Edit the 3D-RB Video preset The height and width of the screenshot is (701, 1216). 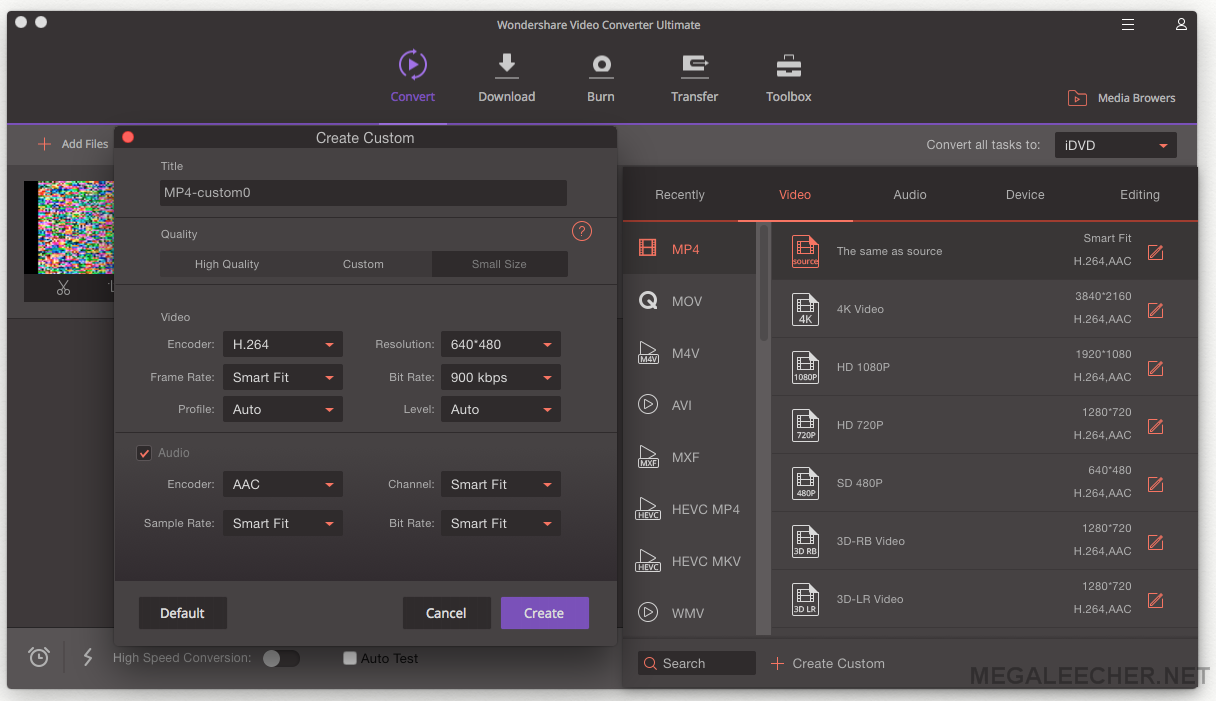click(x=1155, y=542)
